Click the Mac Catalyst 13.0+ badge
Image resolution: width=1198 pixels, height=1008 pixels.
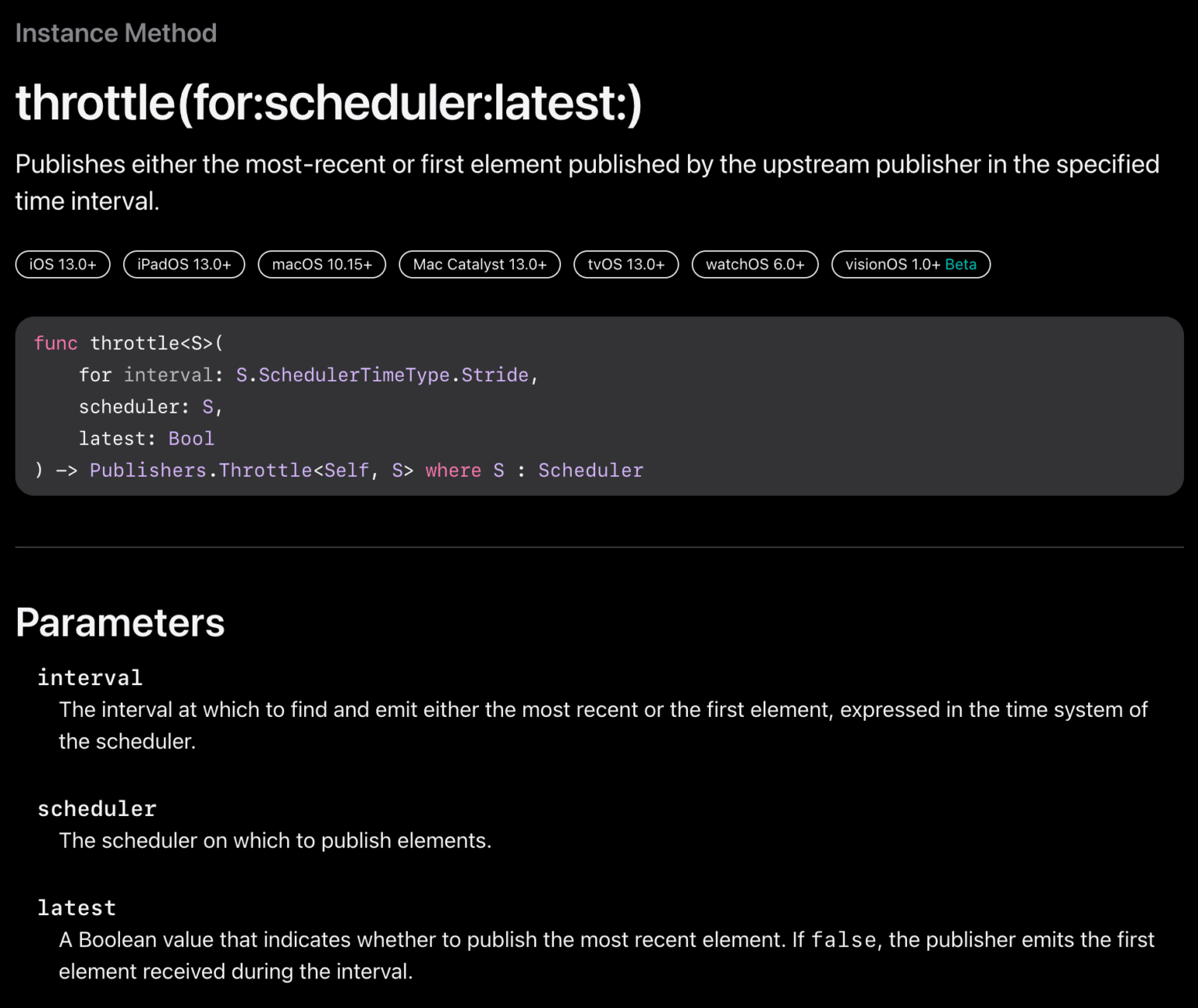480,264
